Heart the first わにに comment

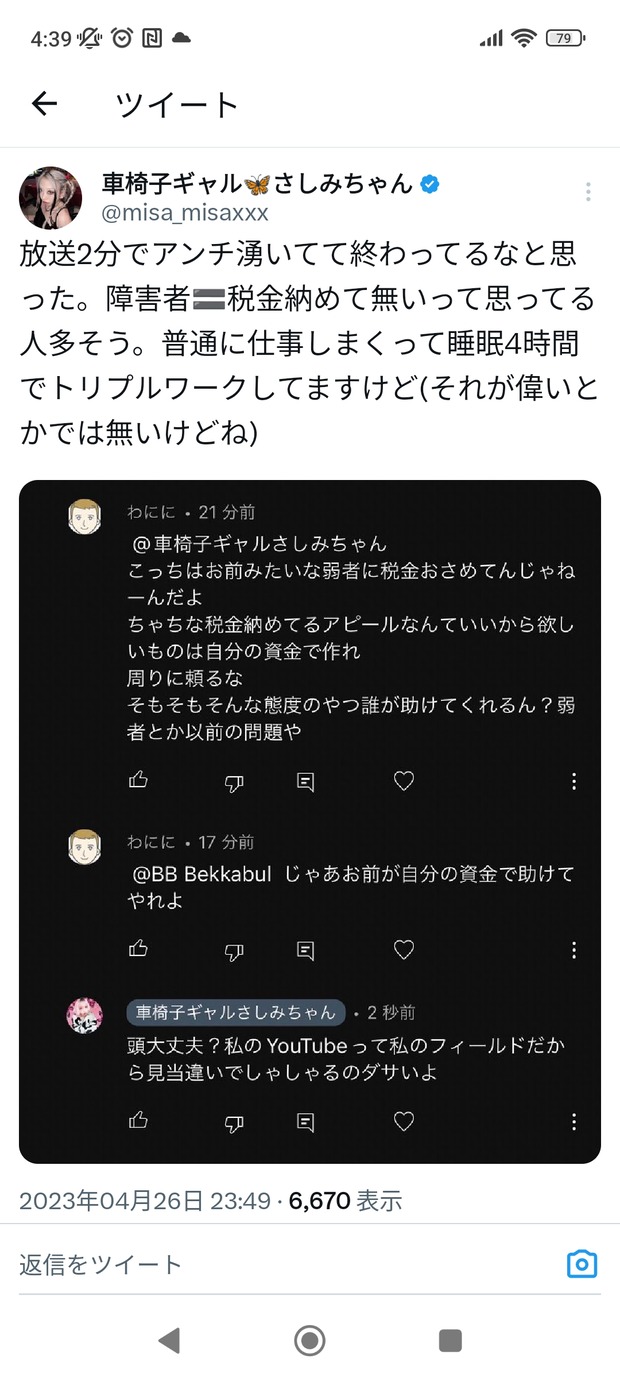(x=403, y=782)
